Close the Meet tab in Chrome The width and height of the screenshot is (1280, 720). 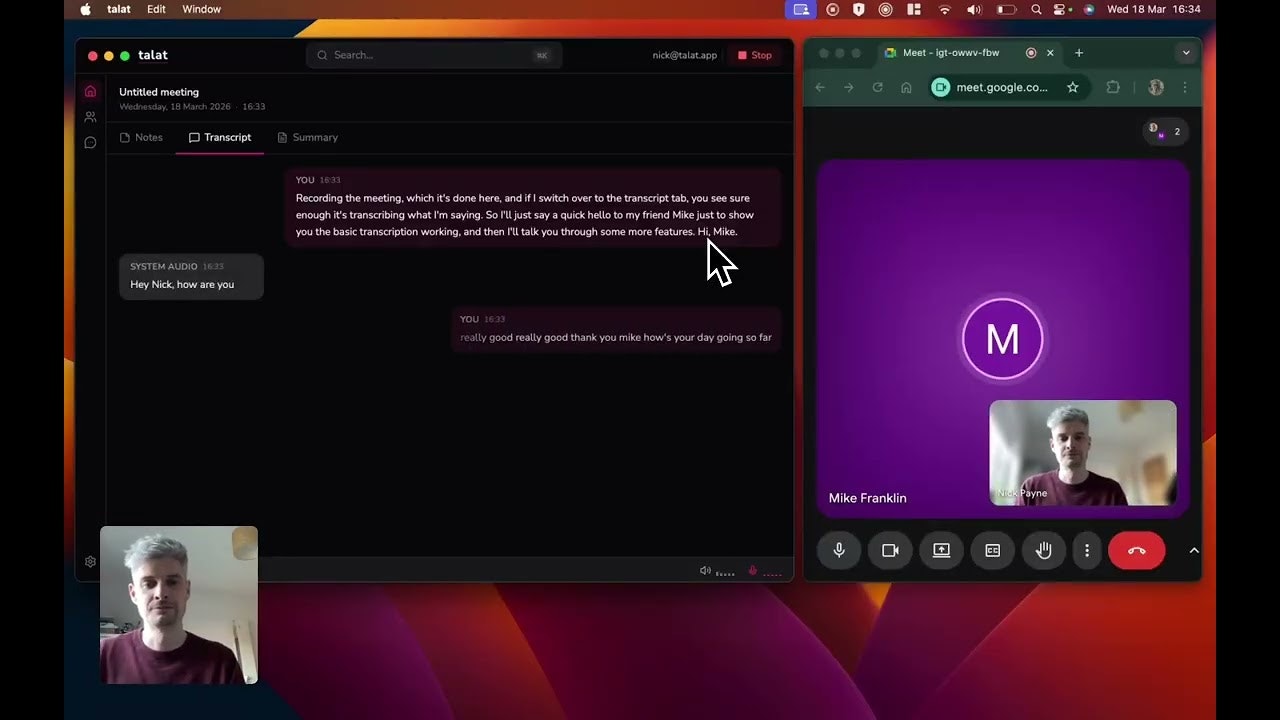pyautogui.click(x=1050, y=53)
